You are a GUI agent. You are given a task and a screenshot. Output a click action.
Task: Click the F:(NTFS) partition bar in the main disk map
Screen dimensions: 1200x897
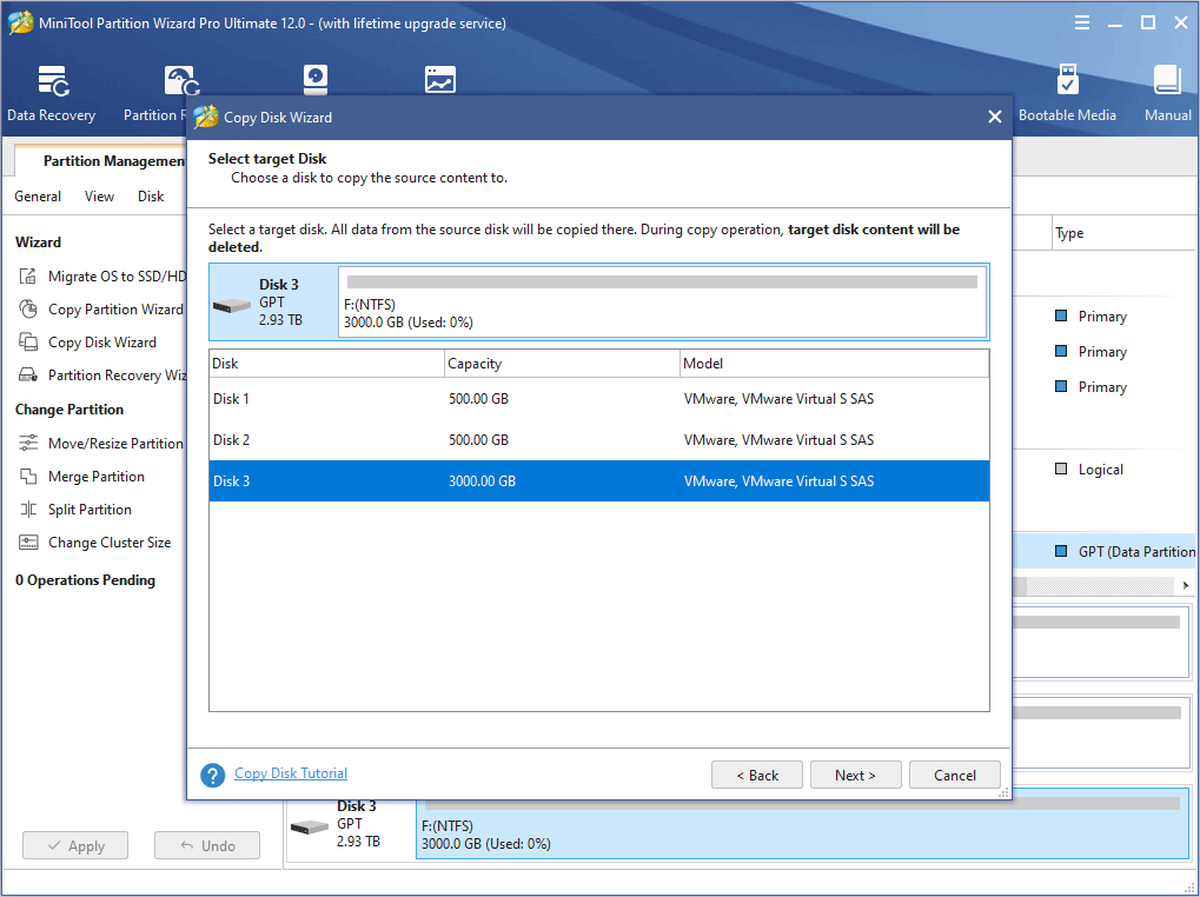tap(803, 826)
